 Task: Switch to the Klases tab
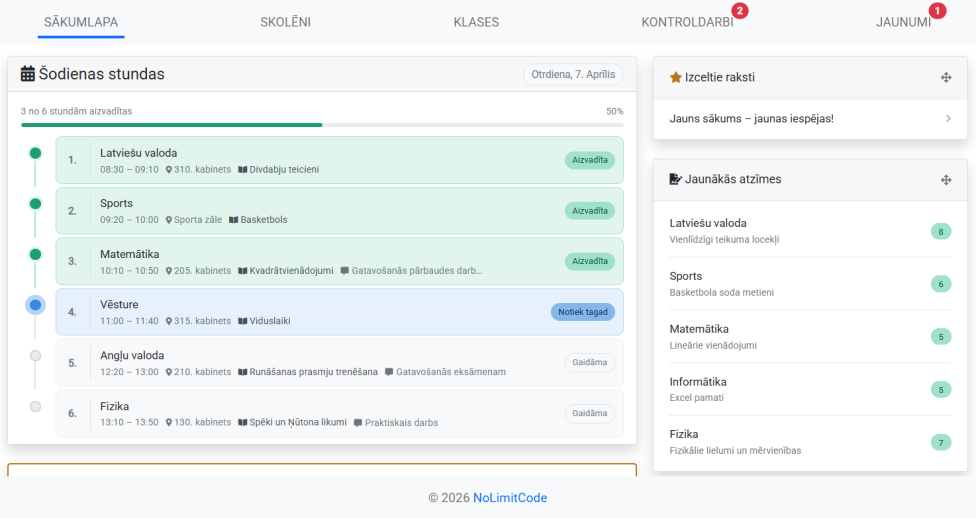click(x=476, y=22)
